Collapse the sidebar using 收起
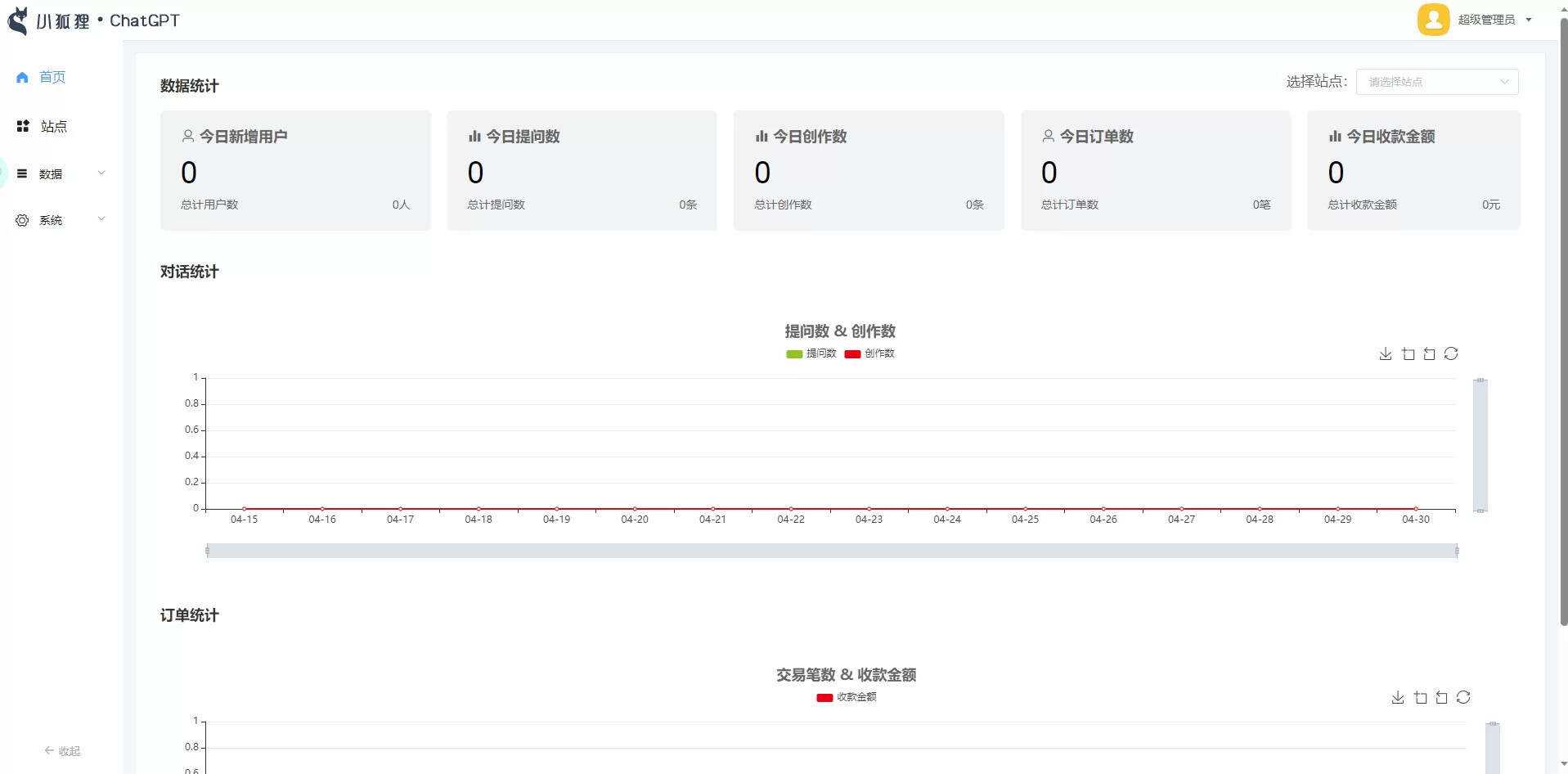 (x=62, y=750)
